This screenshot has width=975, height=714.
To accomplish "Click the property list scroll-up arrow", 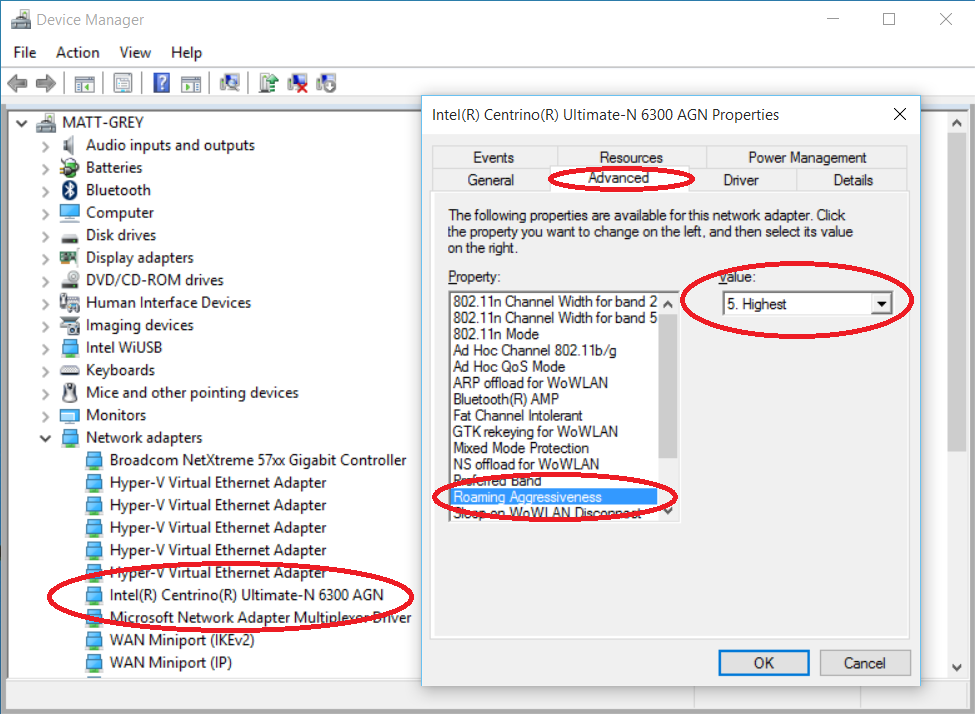I will [x=668, y=304].
